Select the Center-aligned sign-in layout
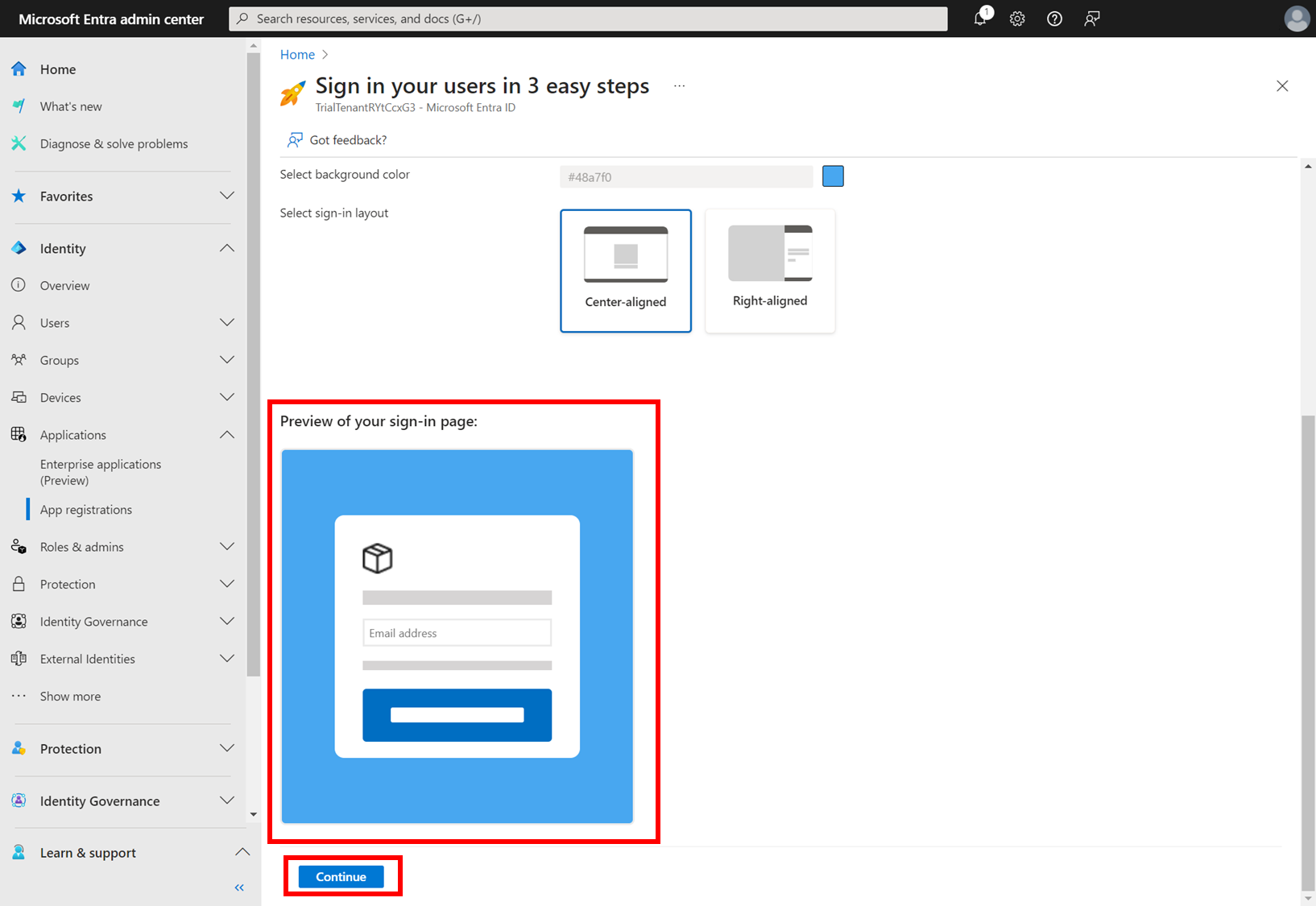Image resolution: width=1316 pixels, height=906 pixels. [626, 271]
